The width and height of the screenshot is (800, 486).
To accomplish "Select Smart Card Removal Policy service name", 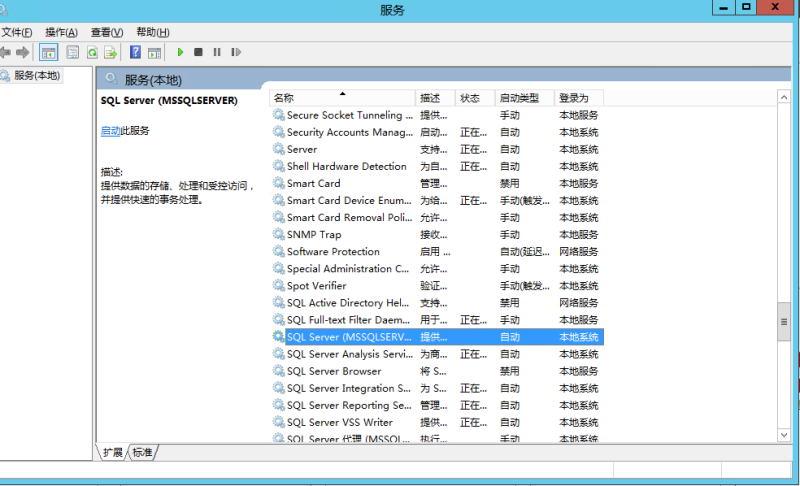I will coord(349,217).
